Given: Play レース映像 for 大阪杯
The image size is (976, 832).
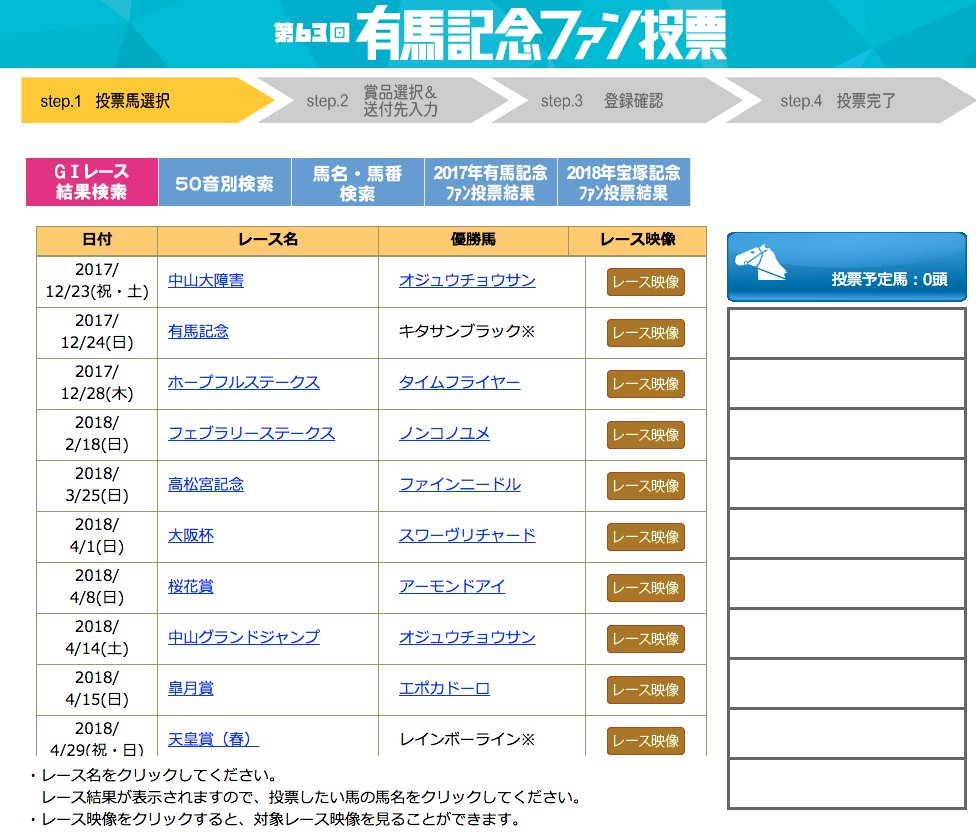Looking at the screenshot, I should pyautogui.click(x=645, y=537).
